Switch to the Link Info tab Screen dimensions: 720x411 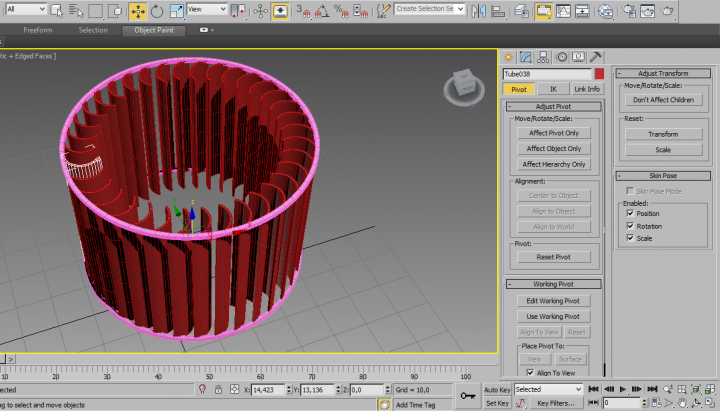pos(586,89)
